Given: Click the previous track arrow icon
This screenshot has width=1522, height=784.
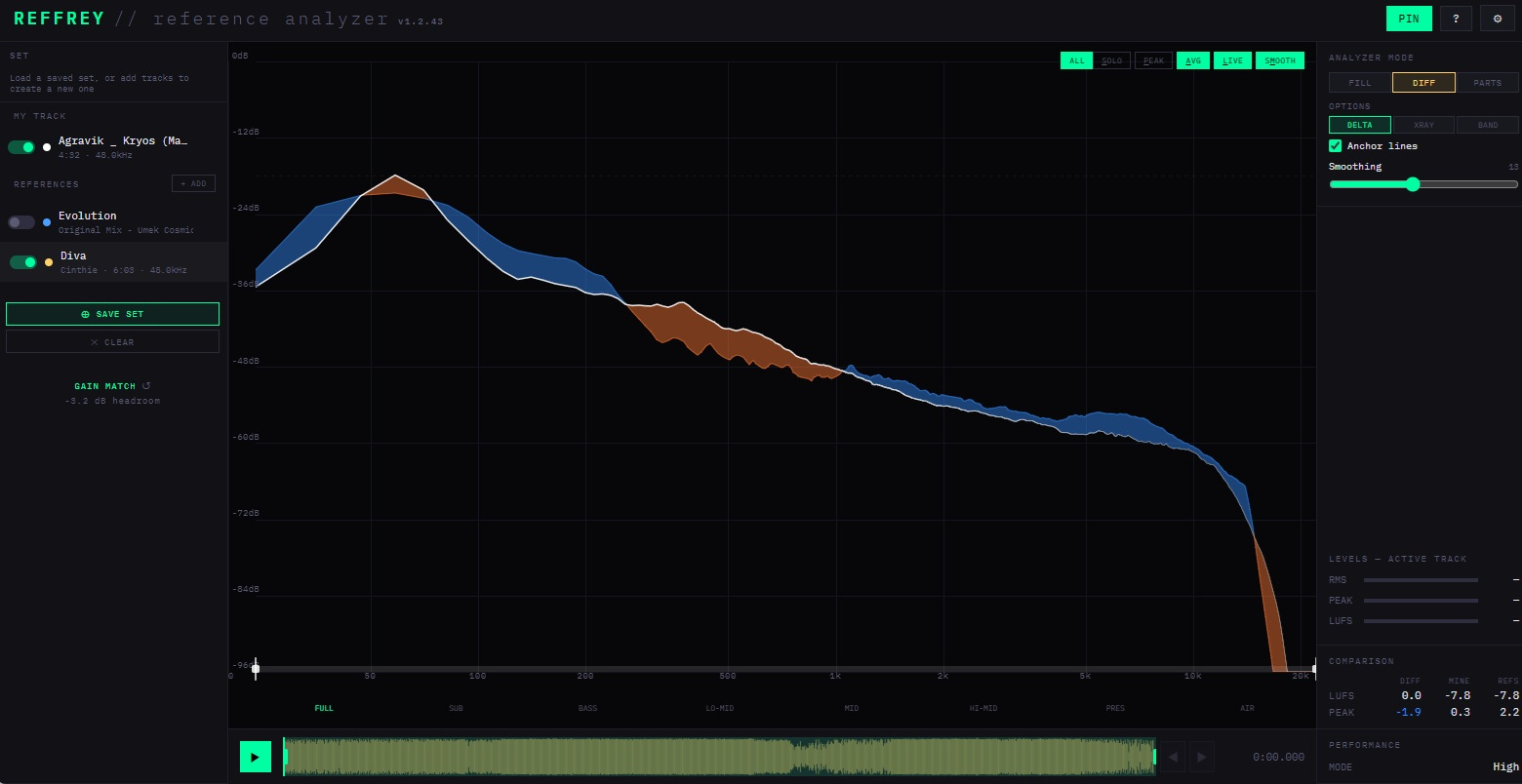Looking at the screenshot, I should [x=1174, y=757].
